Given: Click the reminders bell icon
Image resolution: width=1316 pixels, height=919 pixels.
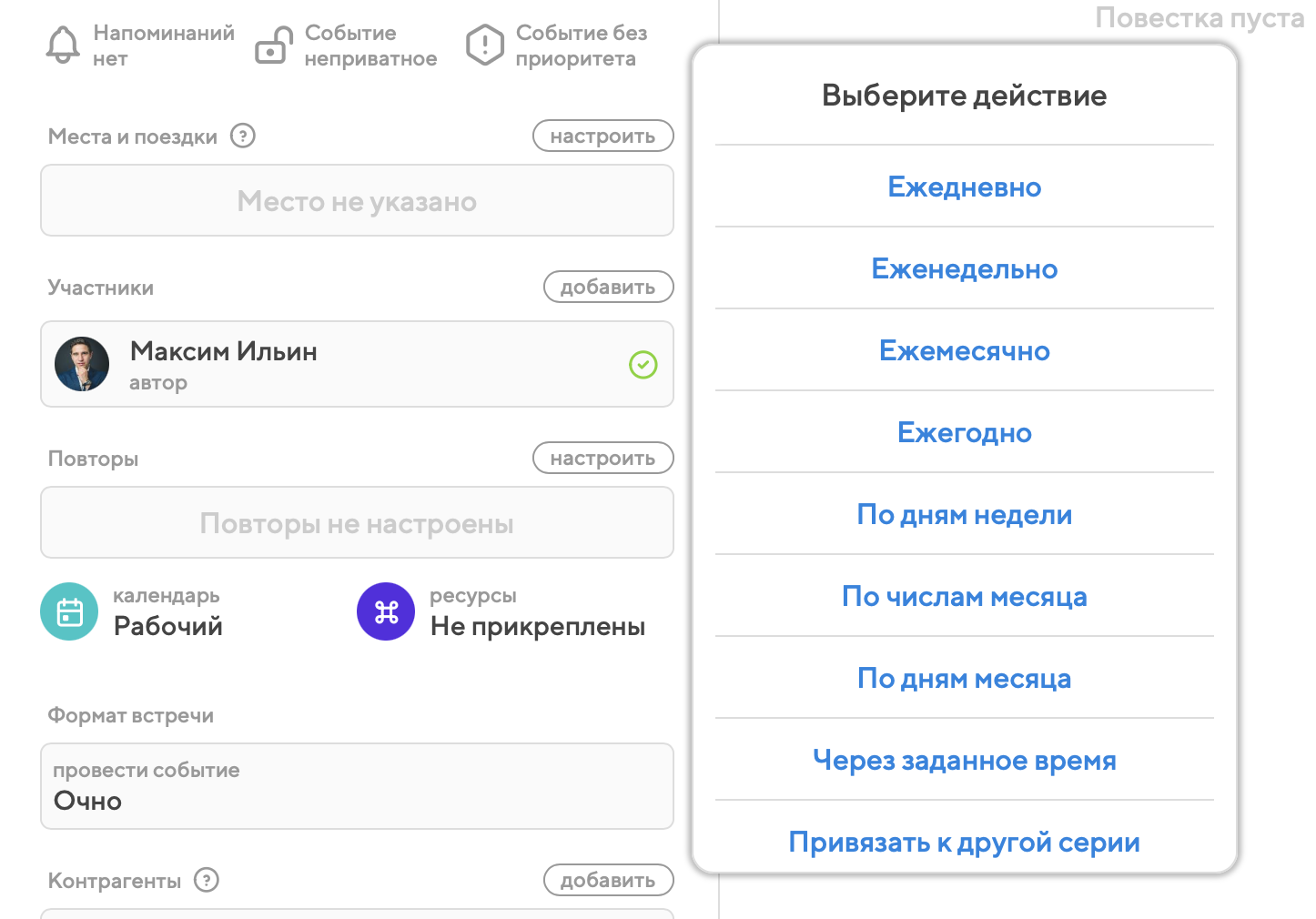Looking at the screenshot, I should (63, 45).
